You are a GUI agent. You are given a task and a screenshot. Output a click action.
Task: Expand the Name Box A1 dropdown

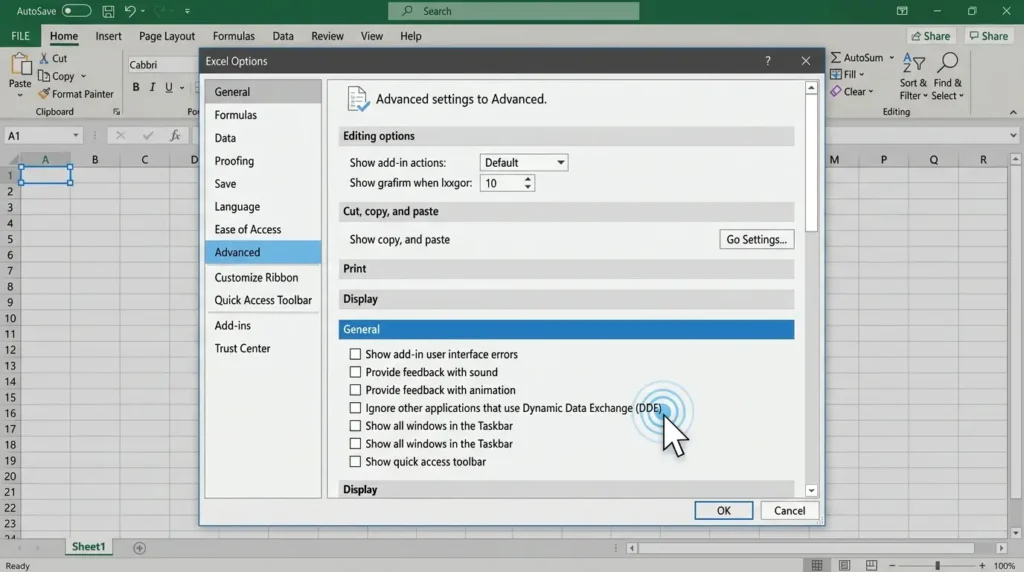click(x=76, y=136)
